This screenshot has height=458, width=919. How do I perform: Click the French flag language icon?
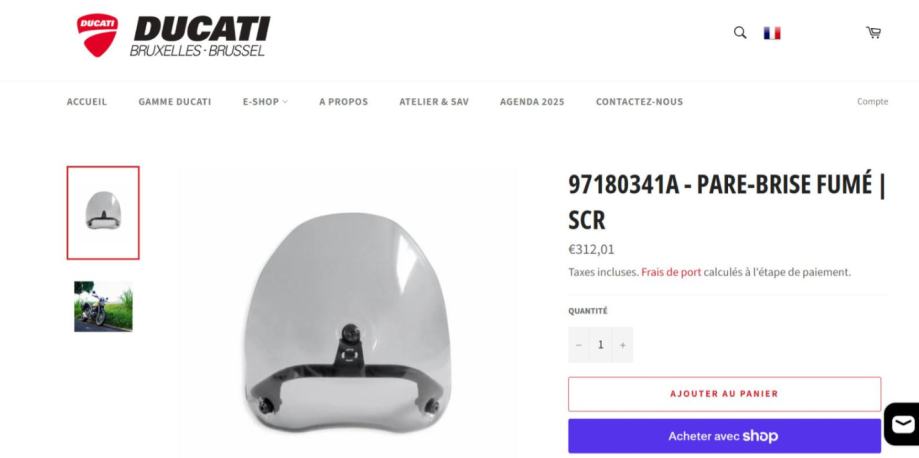point(772,33)
